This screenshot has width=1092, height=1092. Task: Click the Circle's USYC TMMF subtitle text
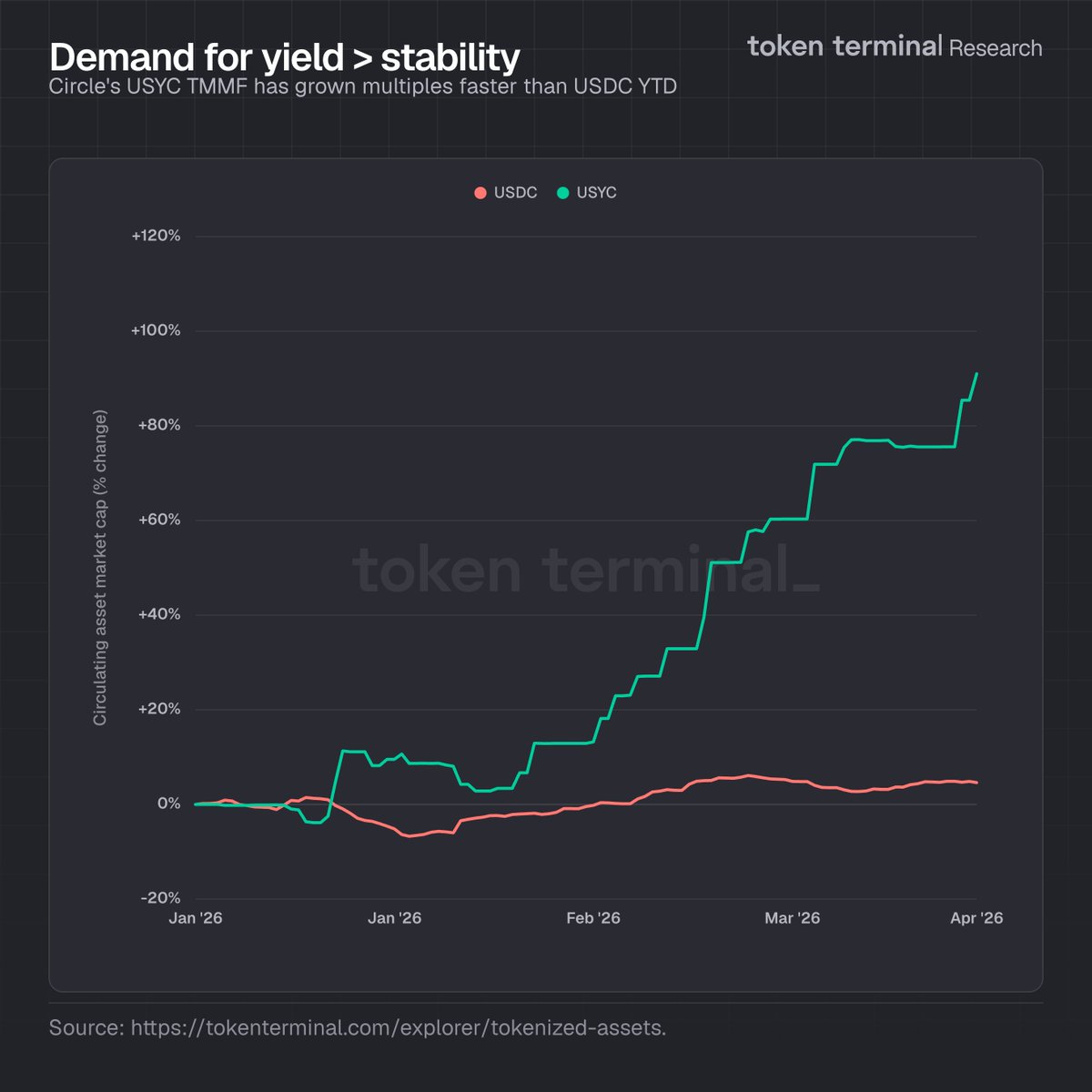(362, 87)
